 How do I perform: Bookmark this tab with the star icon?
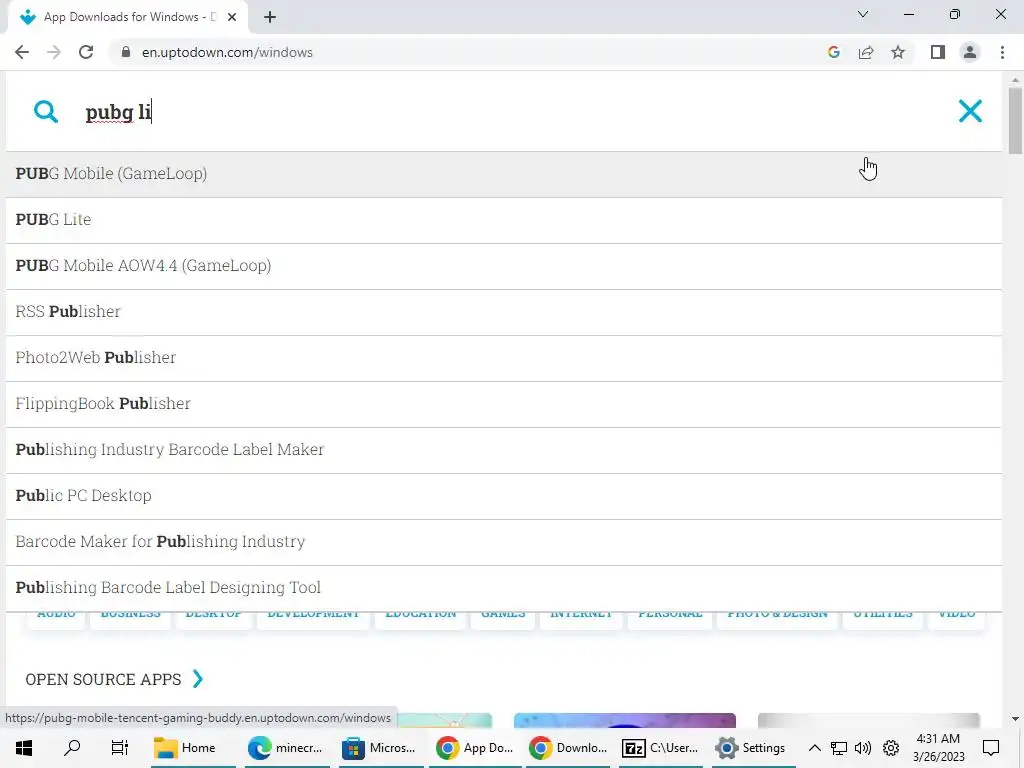[x=898, y=52]
